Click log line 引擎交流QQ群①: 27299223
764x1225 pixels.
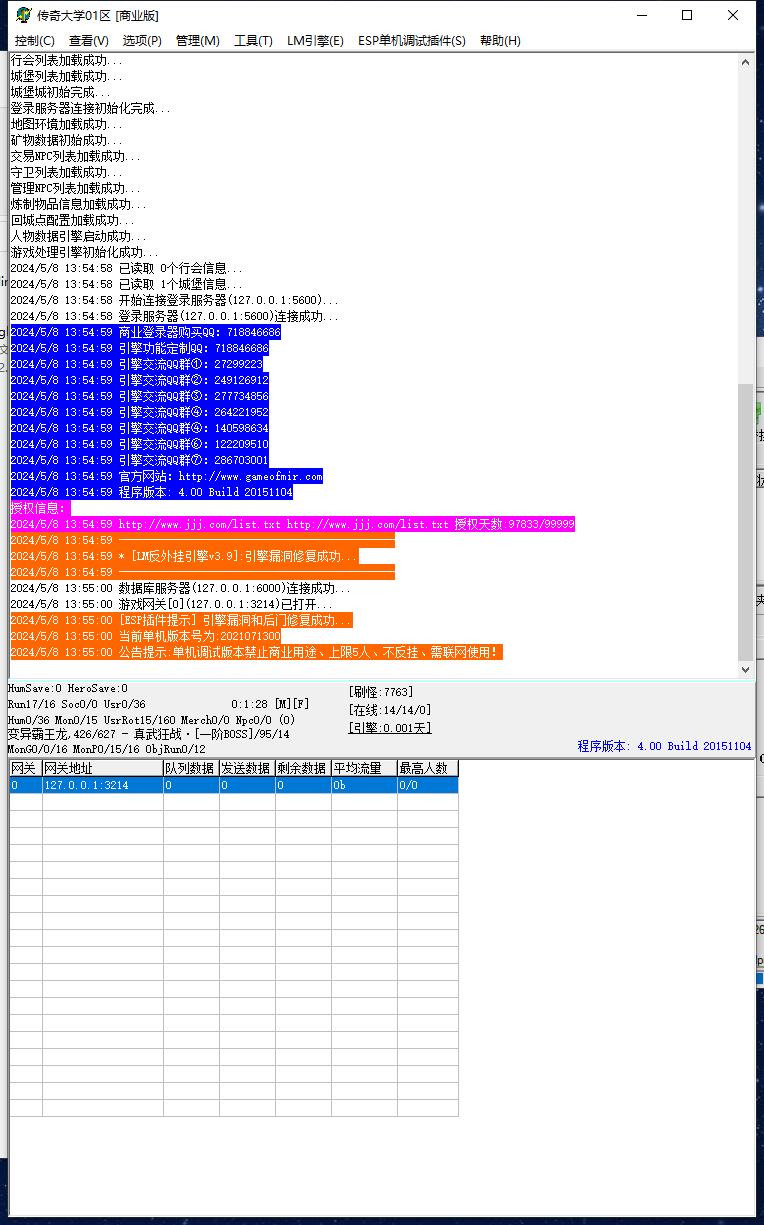(x=137, y=364)
